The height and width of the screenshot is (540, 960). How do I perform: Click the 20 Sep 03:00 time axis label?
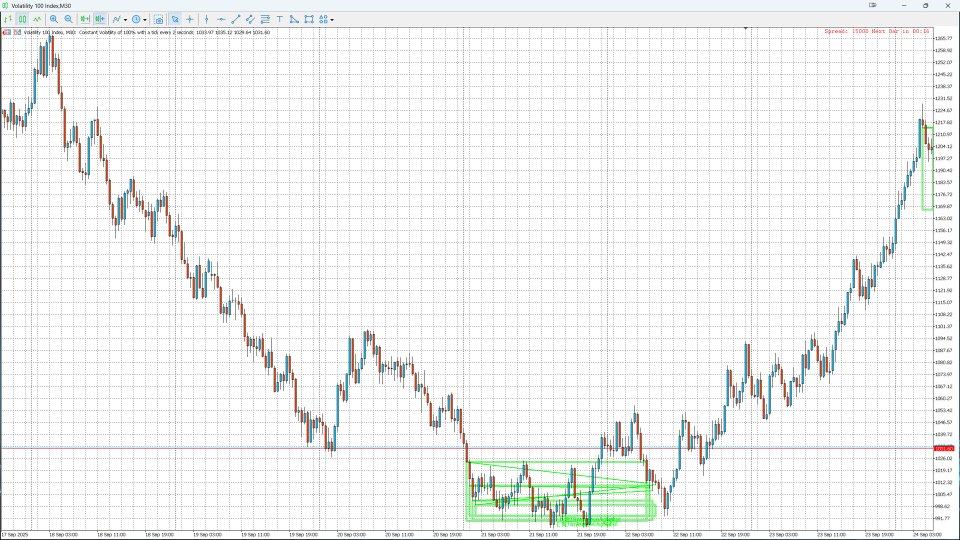click(351, 534)
